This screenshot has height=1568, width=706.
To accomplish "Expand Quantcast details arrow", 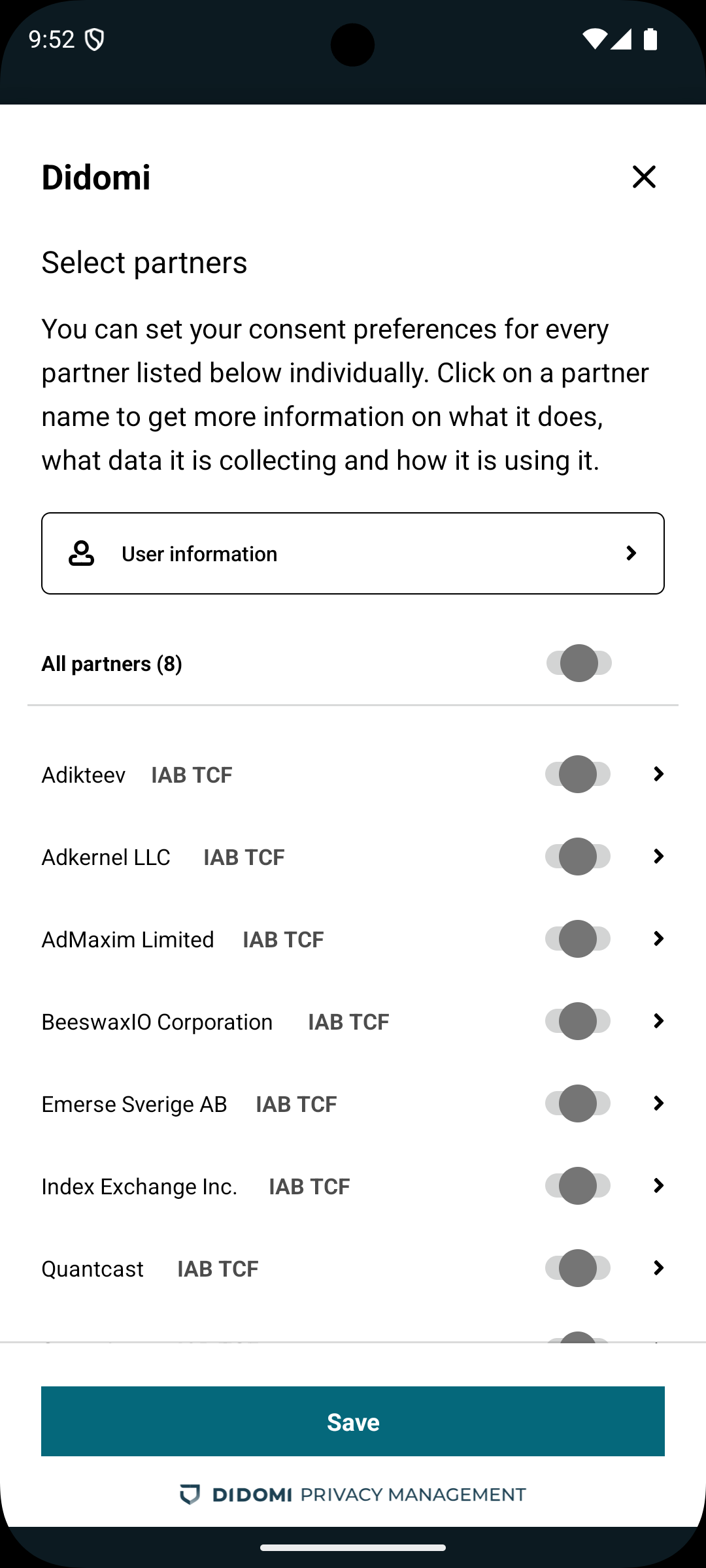I will point(658,1268).
